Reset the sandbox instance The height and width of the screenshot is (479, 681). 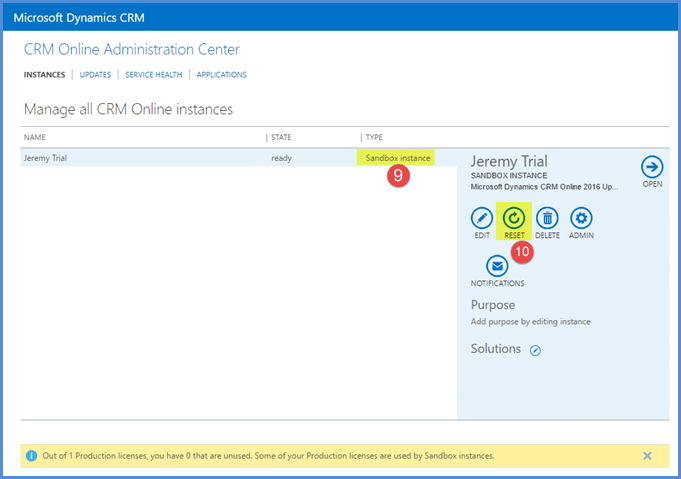[514, 217]
